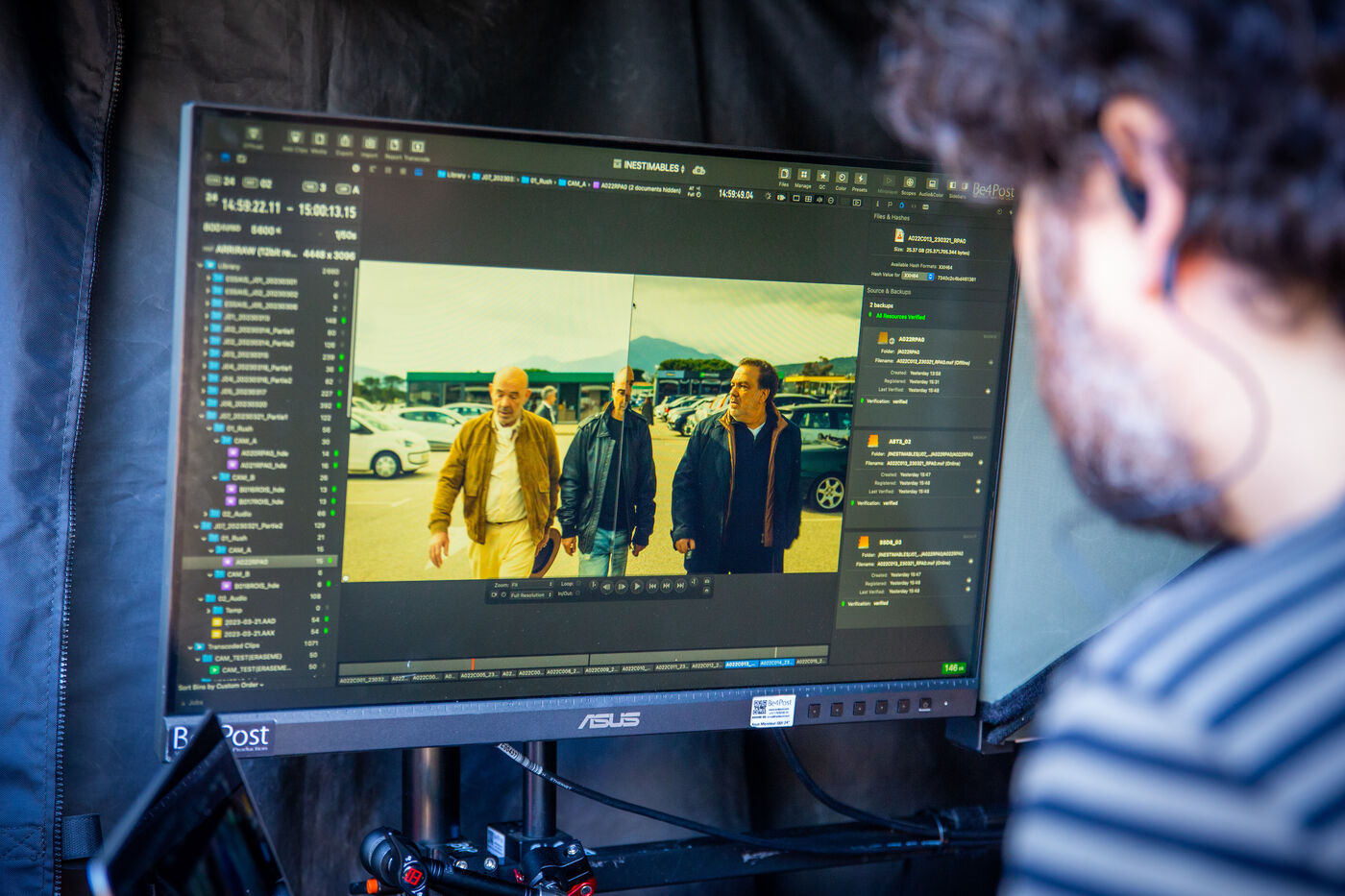
Task: Select CAM_A in the breadcrumb path
Action: point(575,182)
